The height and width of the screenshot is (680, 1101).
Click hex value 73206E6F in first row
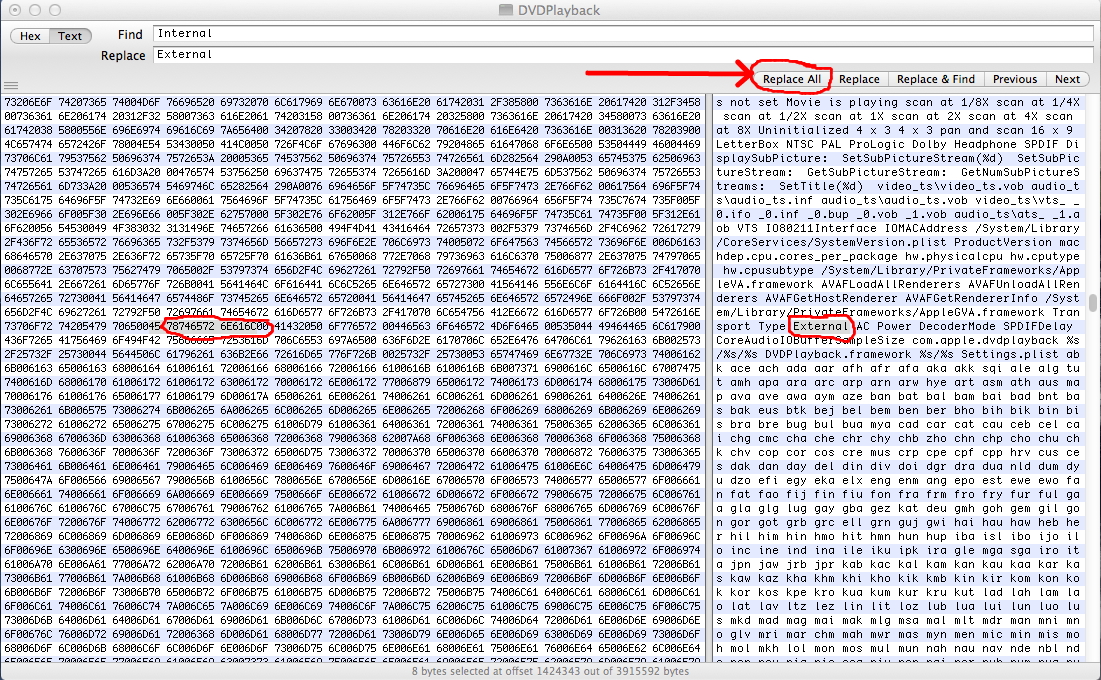tap(28, 102)
